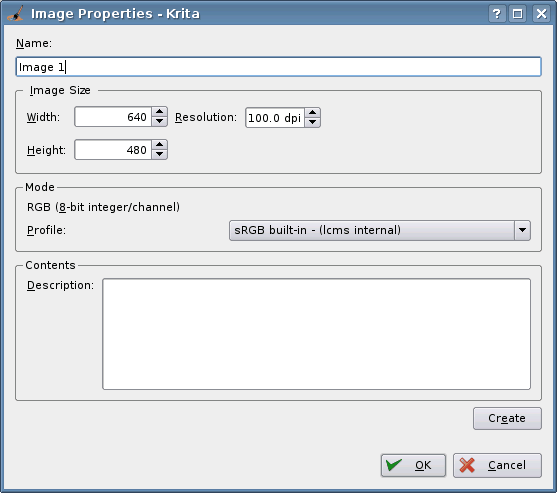Open the Profile dropdown arrow
Viewport: 557px width, 493px height.
(x=522, y=230)
